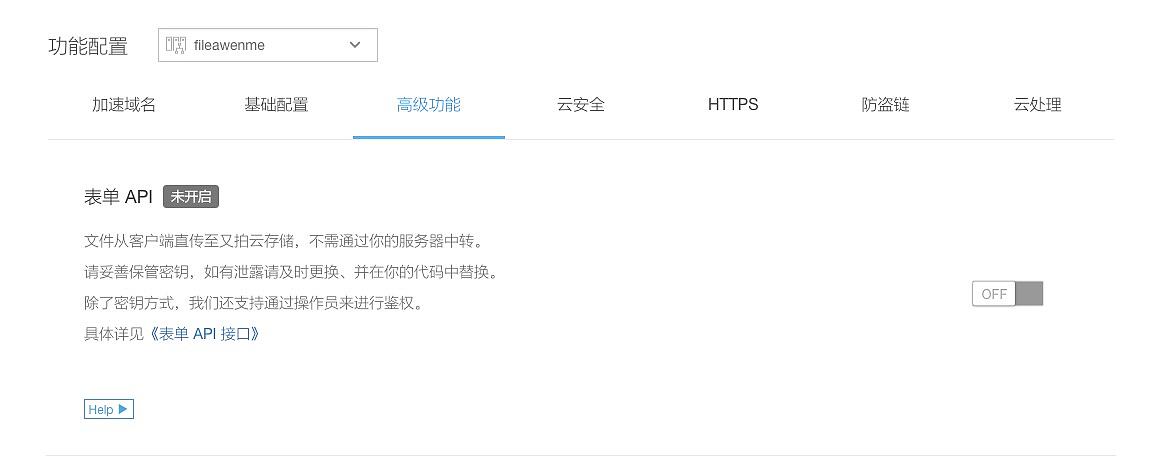Enable the 表单 API OFF switch
The height and width of the screenshot is (458, 1159).
point(1007,294)
